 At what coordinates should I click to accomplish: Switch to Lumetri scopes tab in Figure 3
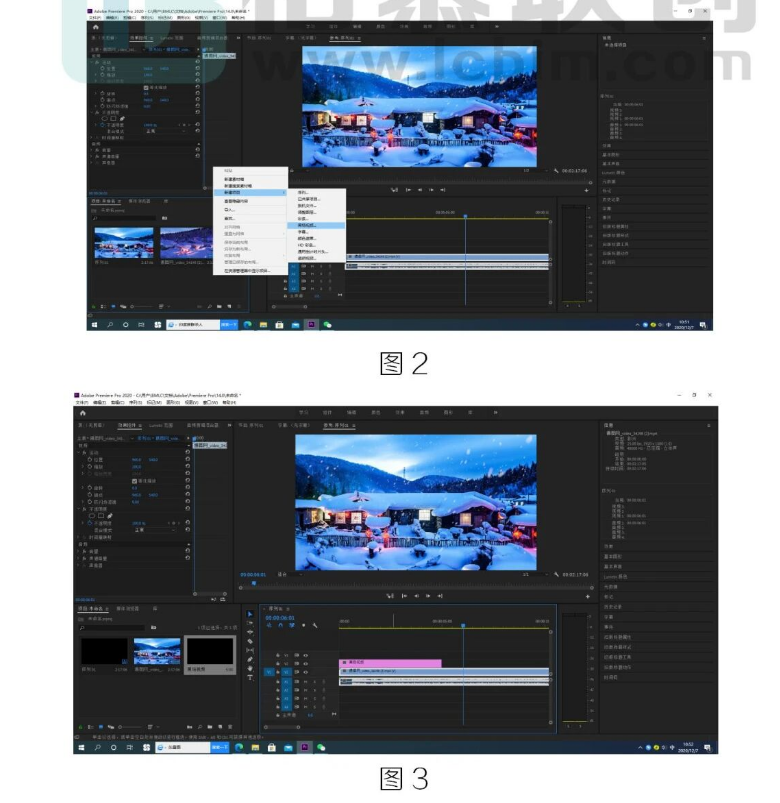161,426
